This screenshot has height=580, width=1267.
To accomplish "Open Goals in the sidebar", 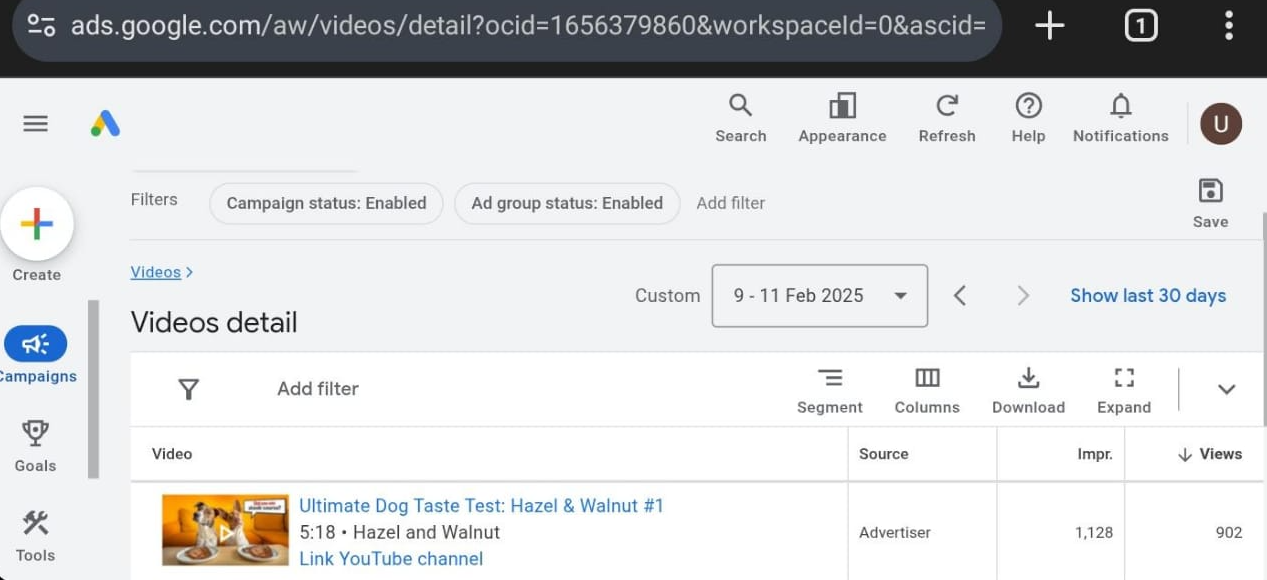I will pyautogui.click(x=36, y=445).
